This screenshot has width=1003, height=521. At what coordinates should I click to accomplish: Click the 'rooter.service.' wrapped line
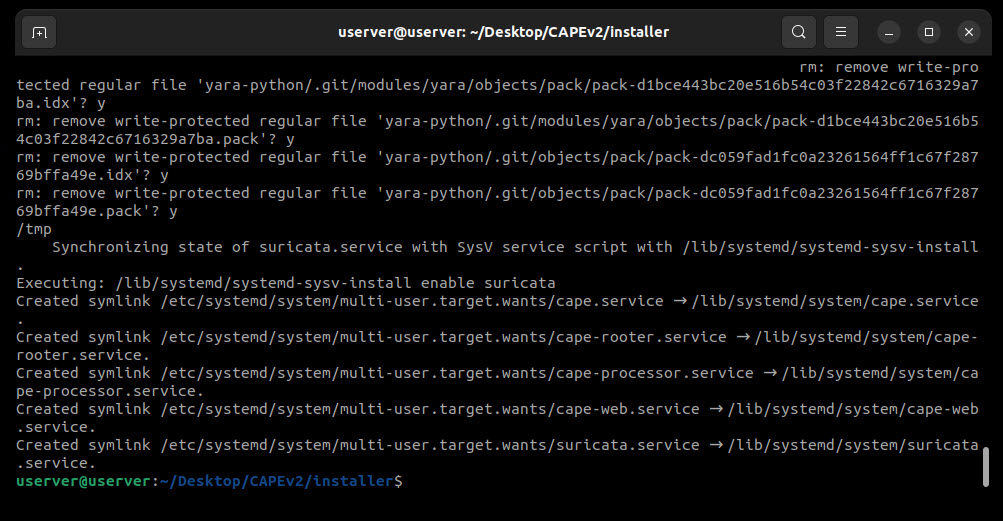[83, 355]
